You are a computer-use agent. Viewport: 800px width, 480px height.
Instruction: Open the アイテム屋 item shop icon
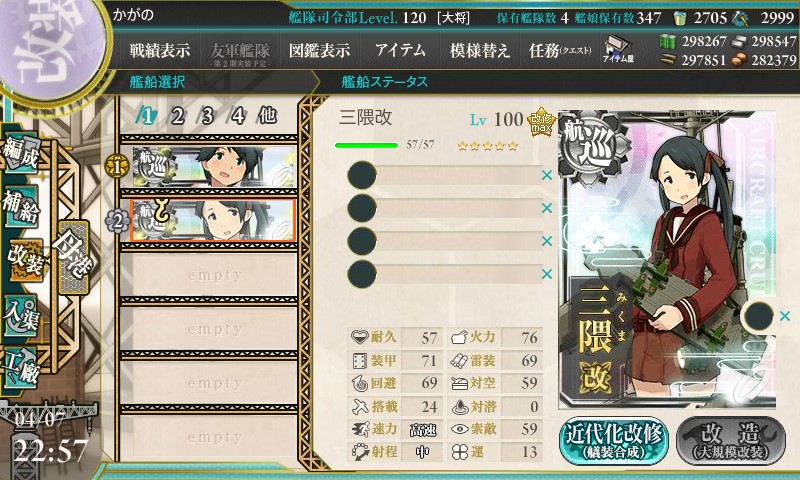click(x=618, y=49)
